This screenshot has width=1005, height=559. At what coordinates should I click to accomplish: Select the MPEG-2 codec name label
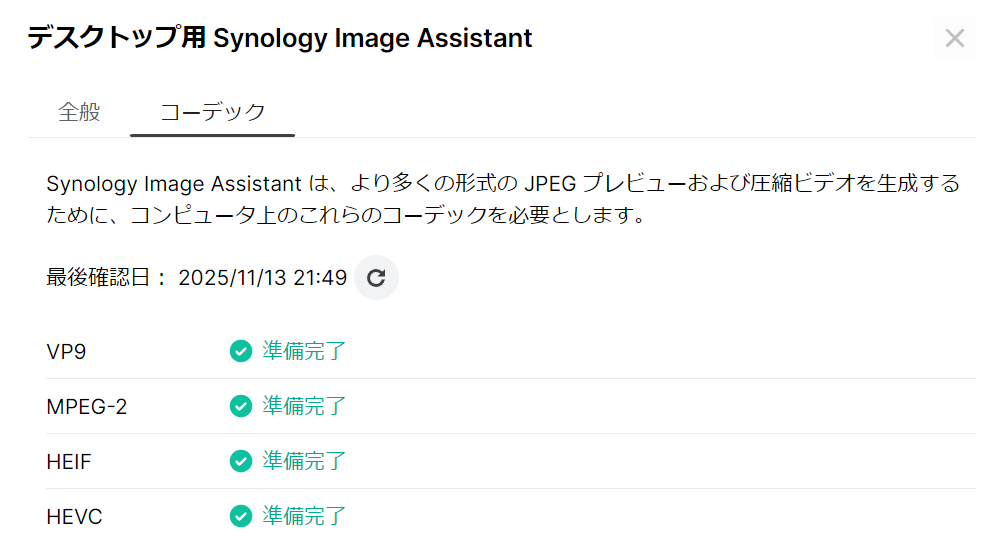(87, 407)
